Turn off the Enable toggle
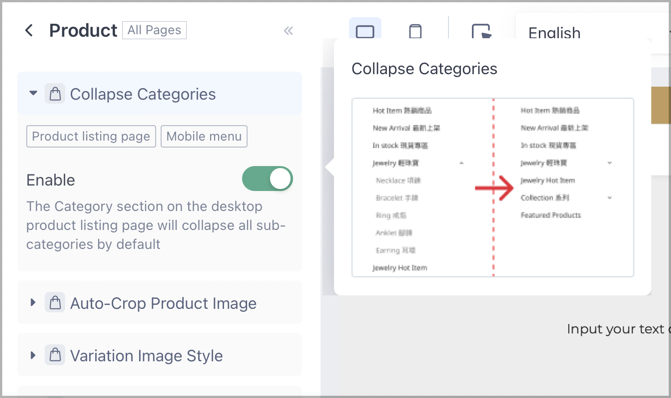 (267, 179)
